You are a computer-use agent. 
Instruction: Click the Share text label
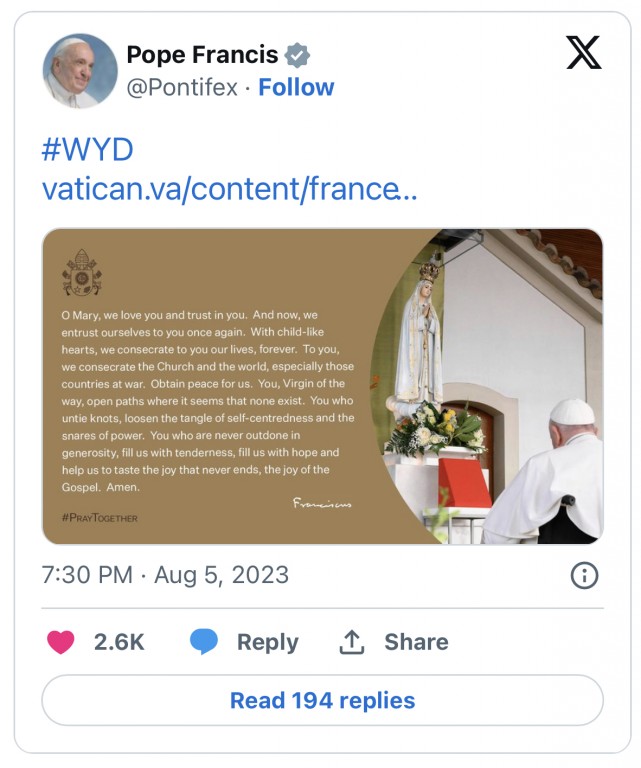point(416,642)
